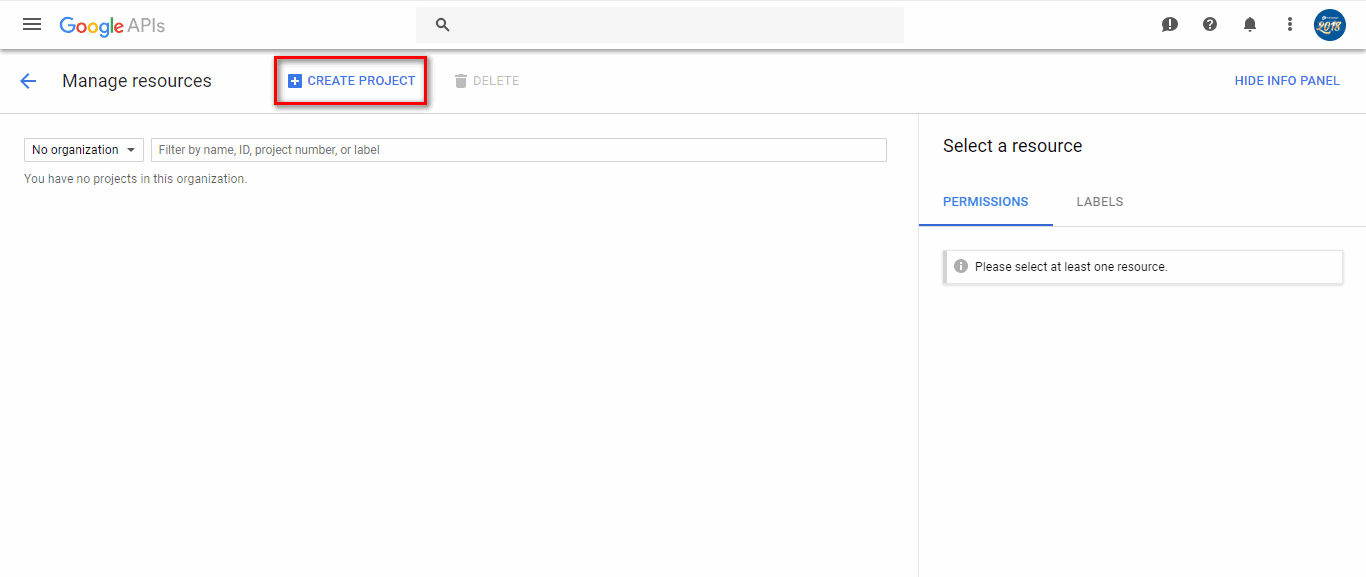Open the account profile avatar
Image resolution: width=1366 pixels, height=577 pixels.
pos(1330,25)
